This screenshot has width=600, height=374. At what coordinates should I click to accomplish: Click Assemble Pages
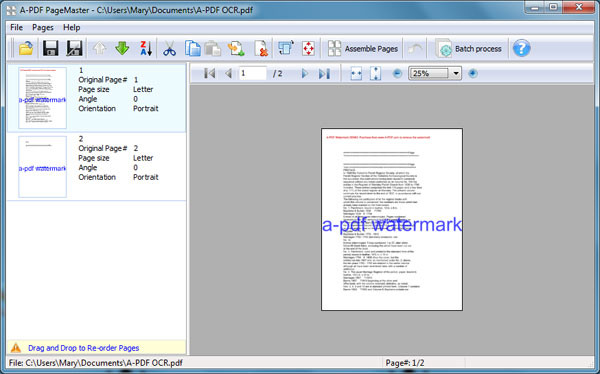tap(363, 49)
